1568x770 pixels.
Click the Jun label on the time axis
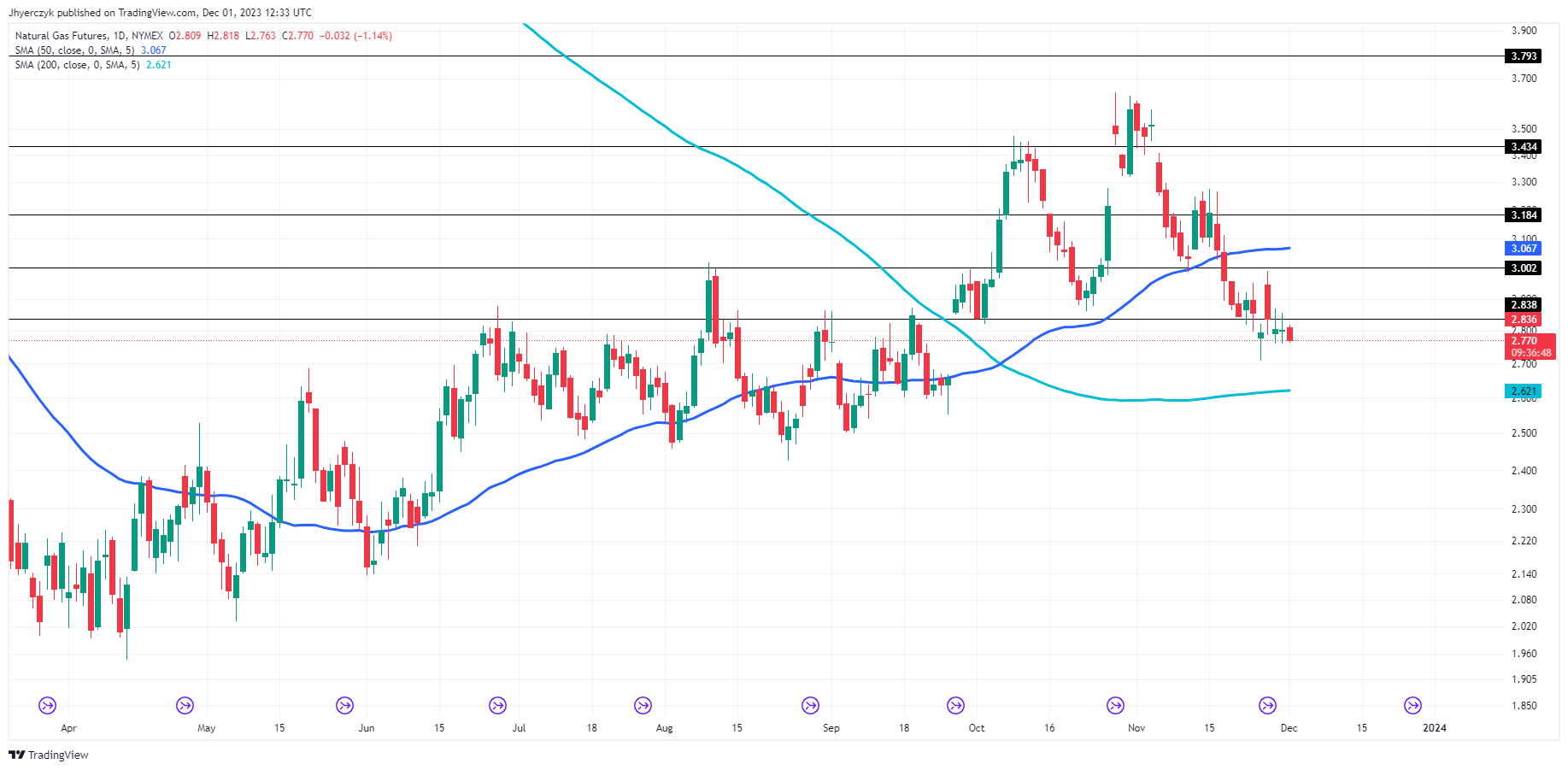tap(366, 728)
